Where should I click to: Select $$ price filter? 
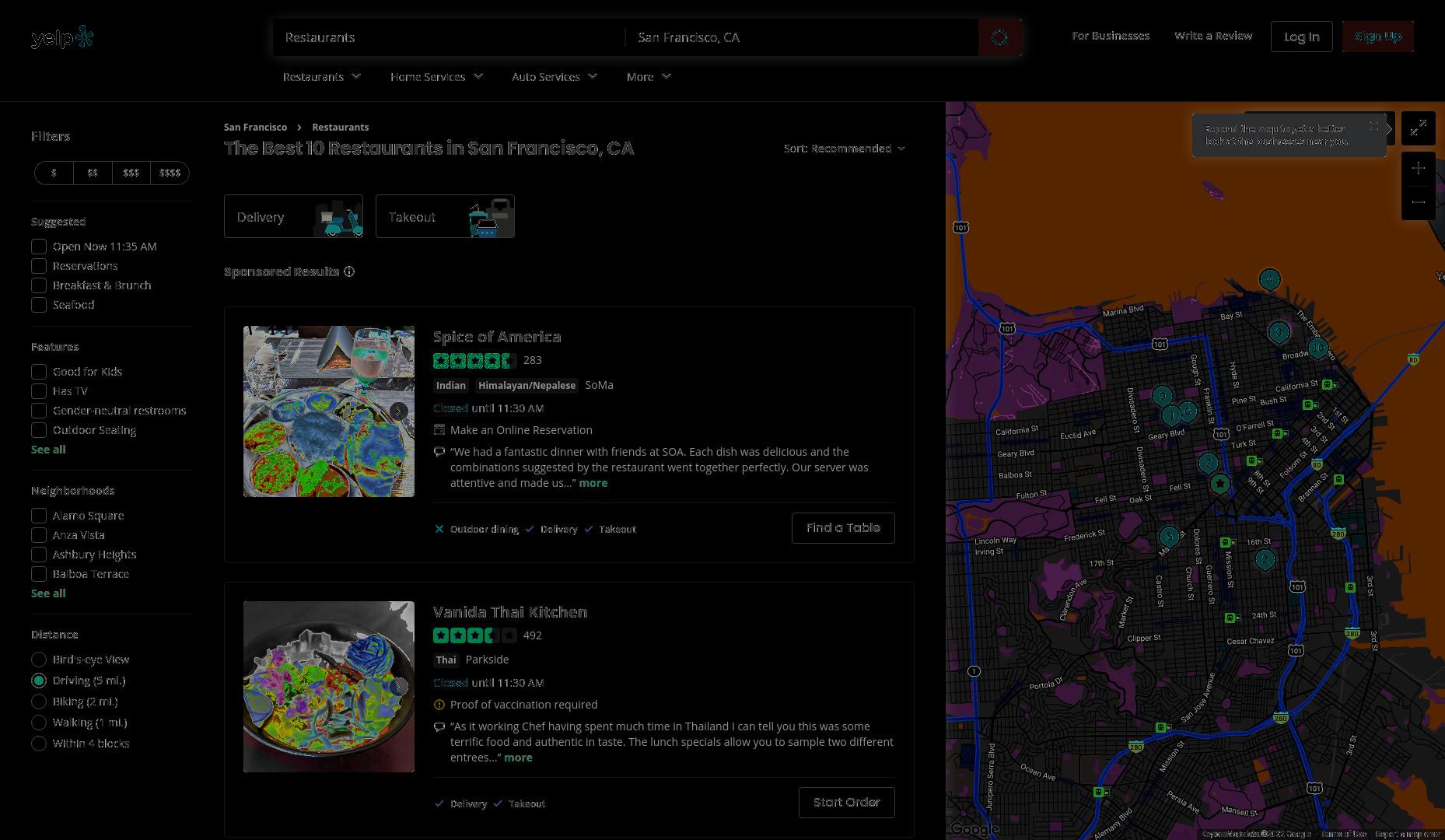click(x=93, y=173)
